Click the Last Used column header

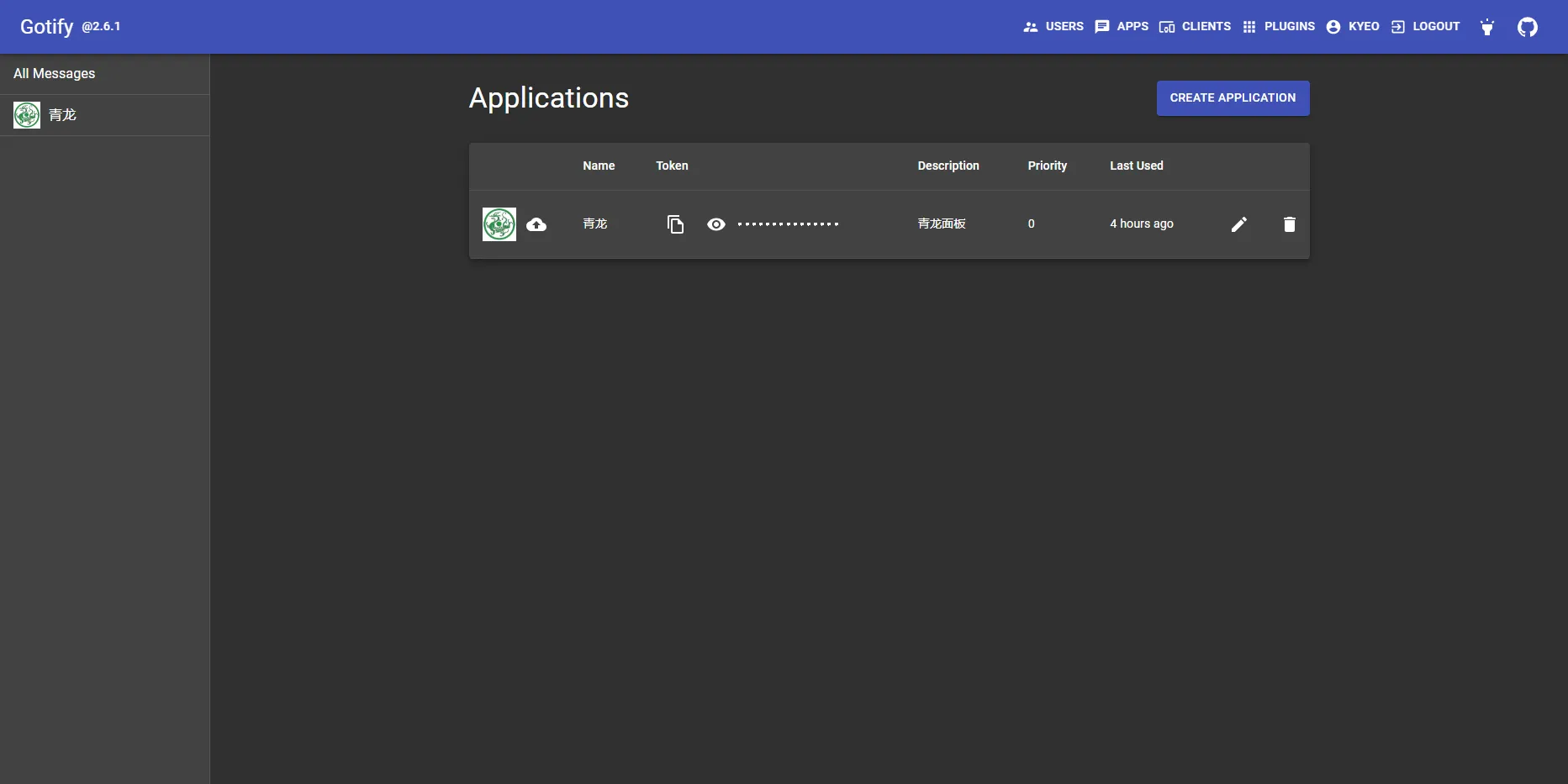coord(1137,166)
